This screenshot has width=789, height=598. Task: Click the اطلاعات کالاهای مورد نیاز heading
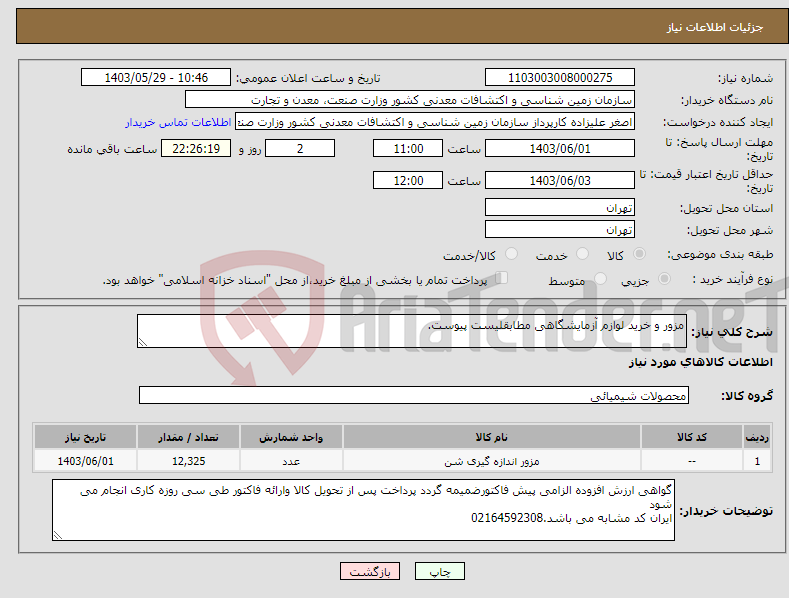click(x=700, y=362)
